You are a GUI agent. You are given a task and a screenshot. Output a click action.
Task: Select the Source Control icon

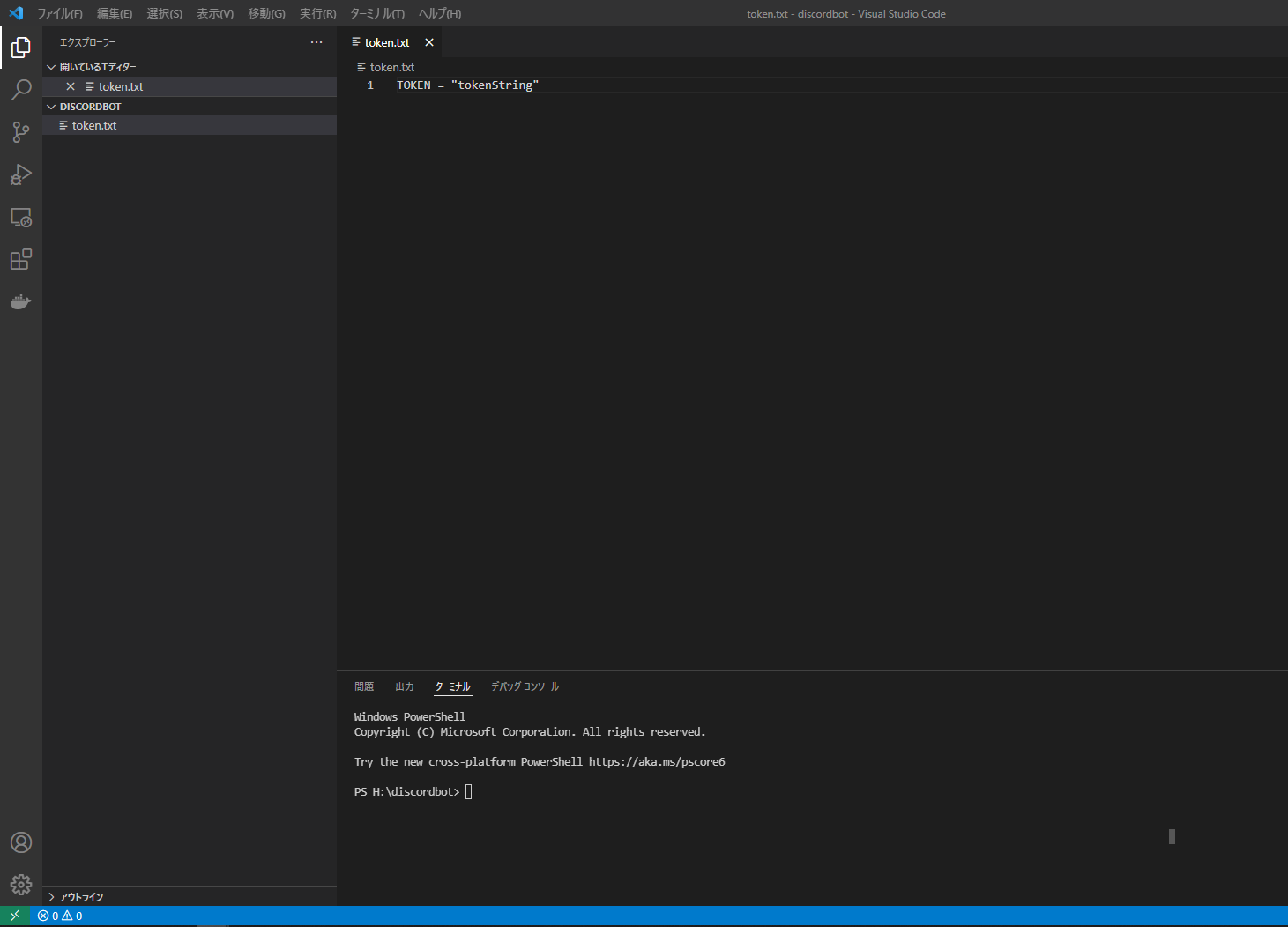point(20,131)
